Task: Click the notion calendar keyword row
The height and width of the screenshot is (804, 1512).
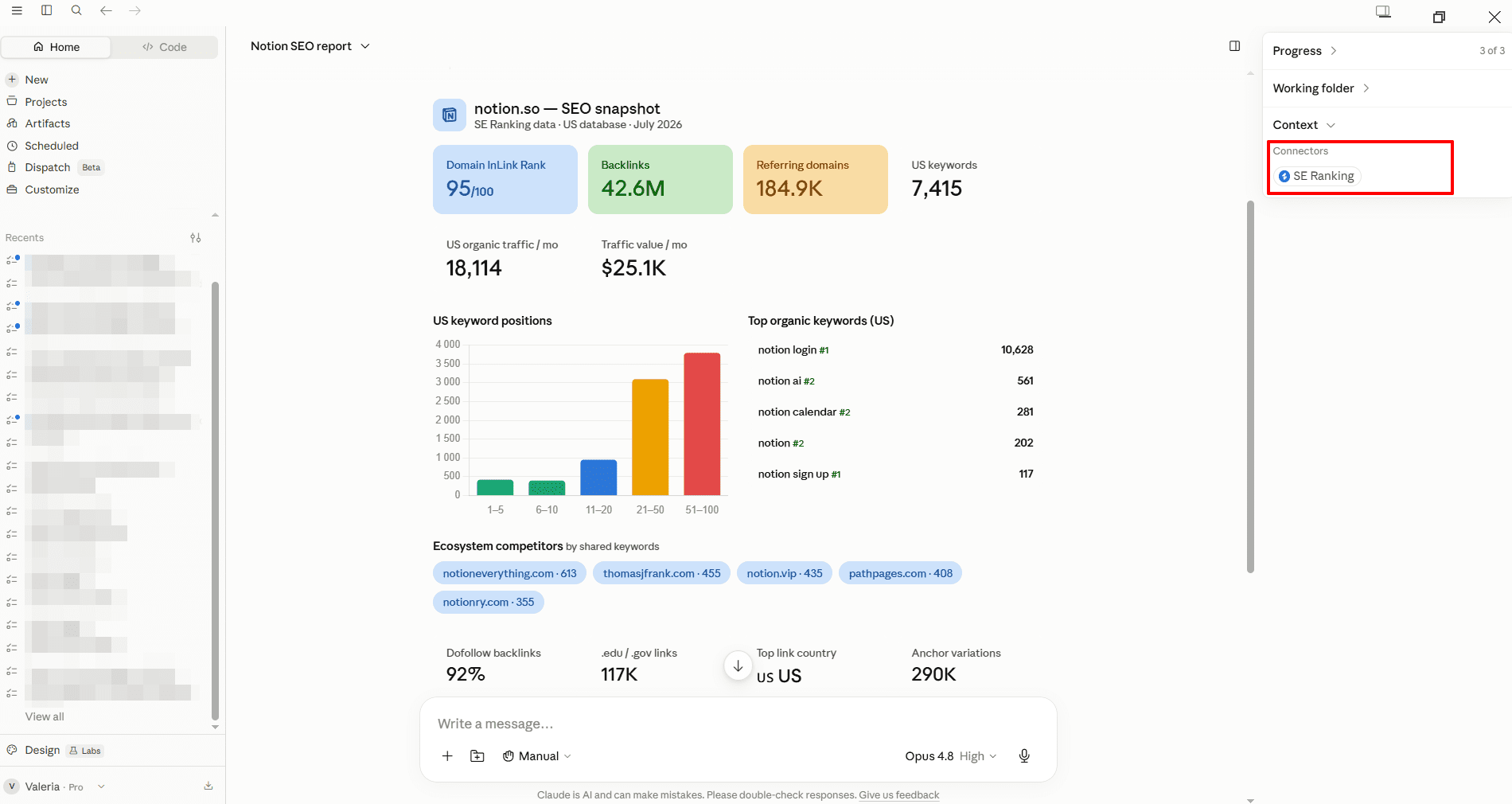Action: (895, 412)
